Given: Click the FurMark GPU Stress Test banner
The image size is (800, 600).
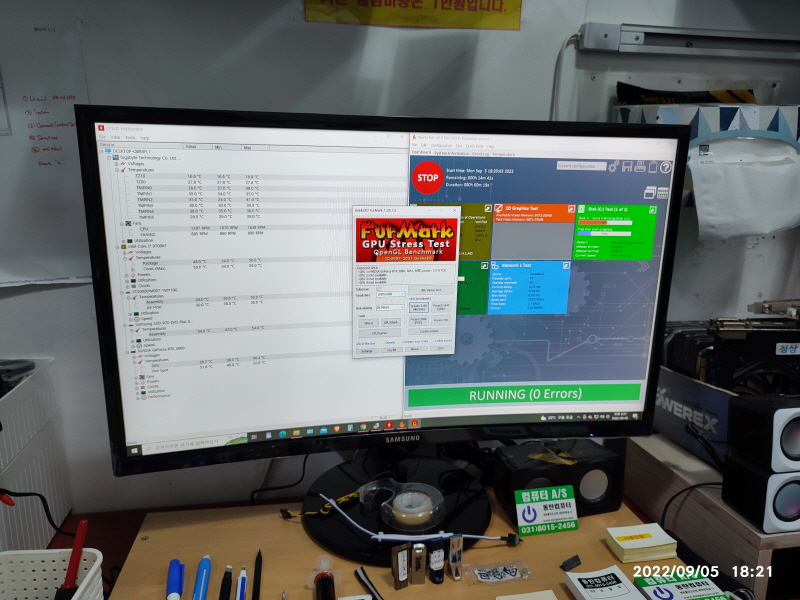Looking at the screenshot, I should coord(406,240).
